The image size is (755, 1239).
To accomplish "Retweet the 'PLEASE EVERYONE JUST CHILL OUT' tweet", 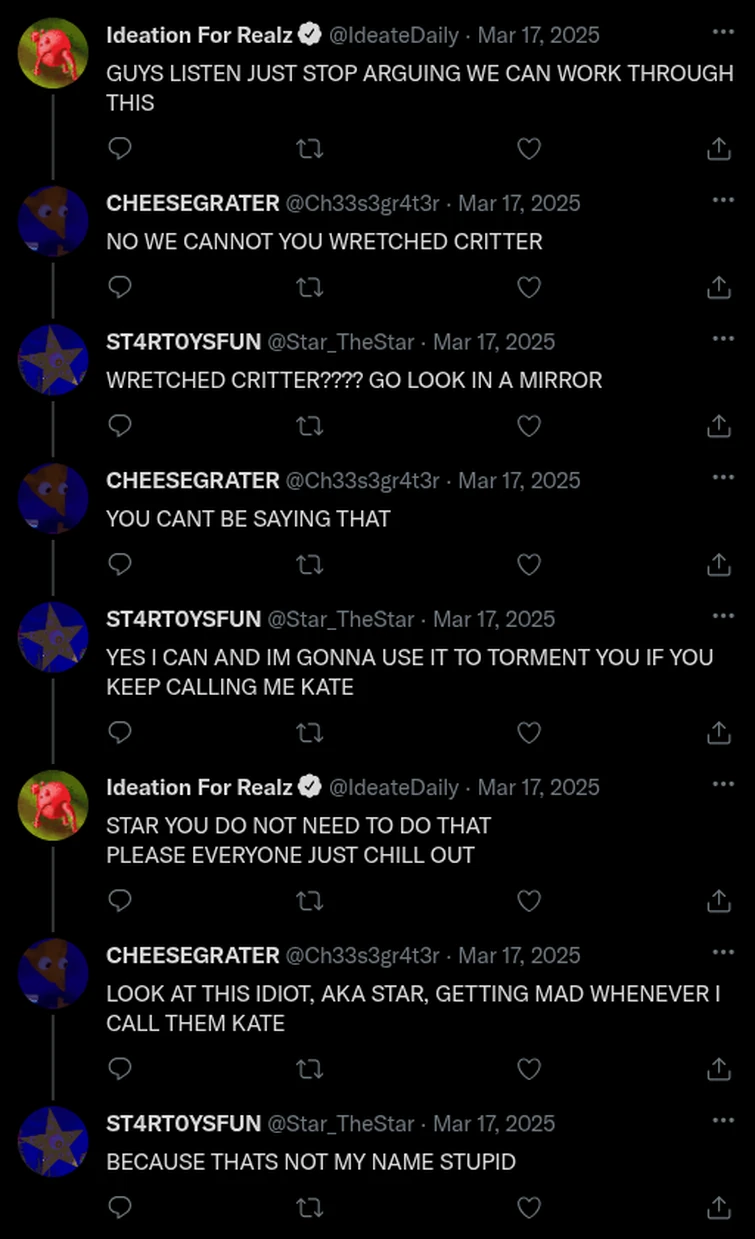I will coord(311,901).
